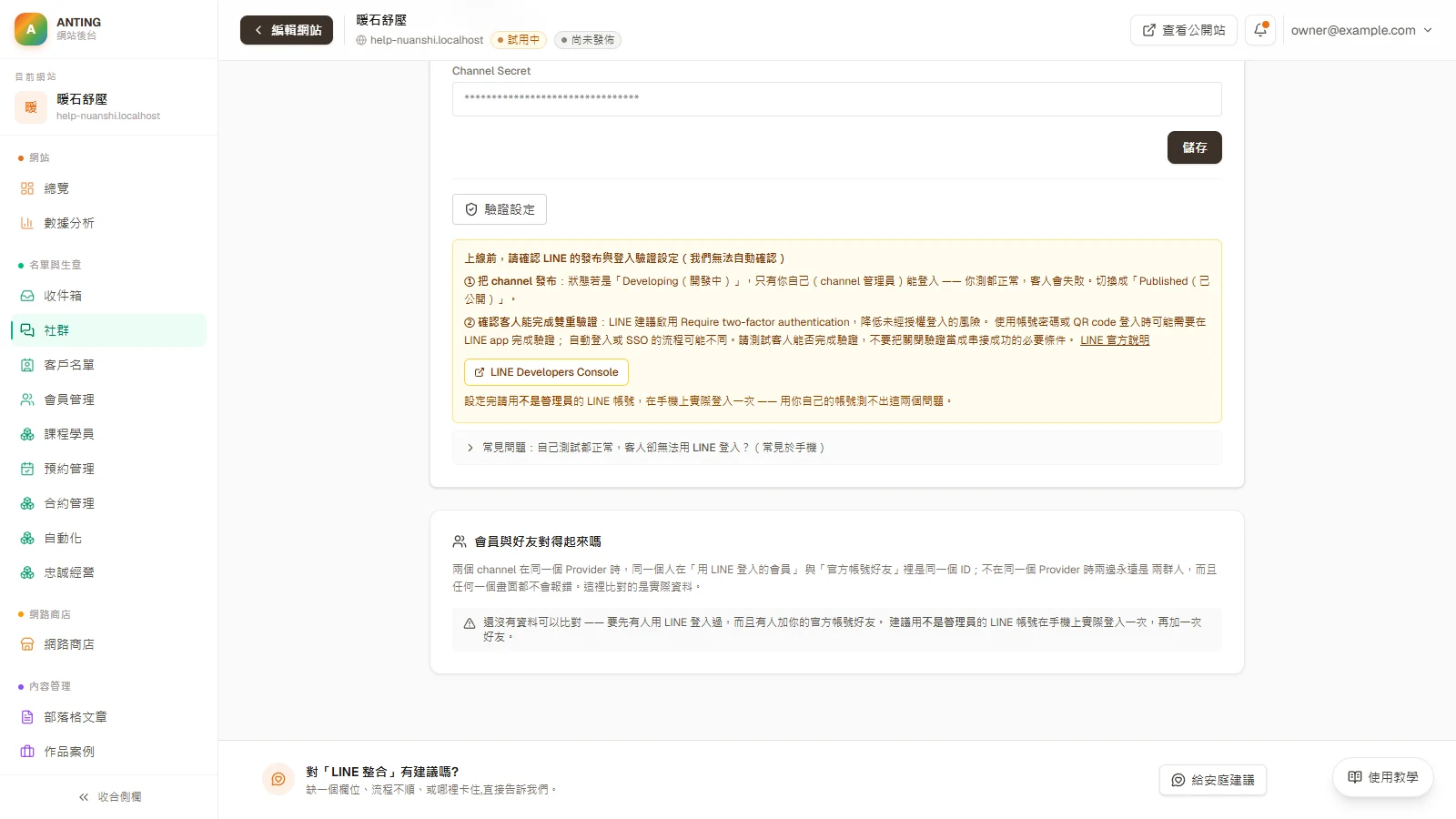Click the 會員管理 members icon
The image size is (1456, 819).
click(27, 399)
